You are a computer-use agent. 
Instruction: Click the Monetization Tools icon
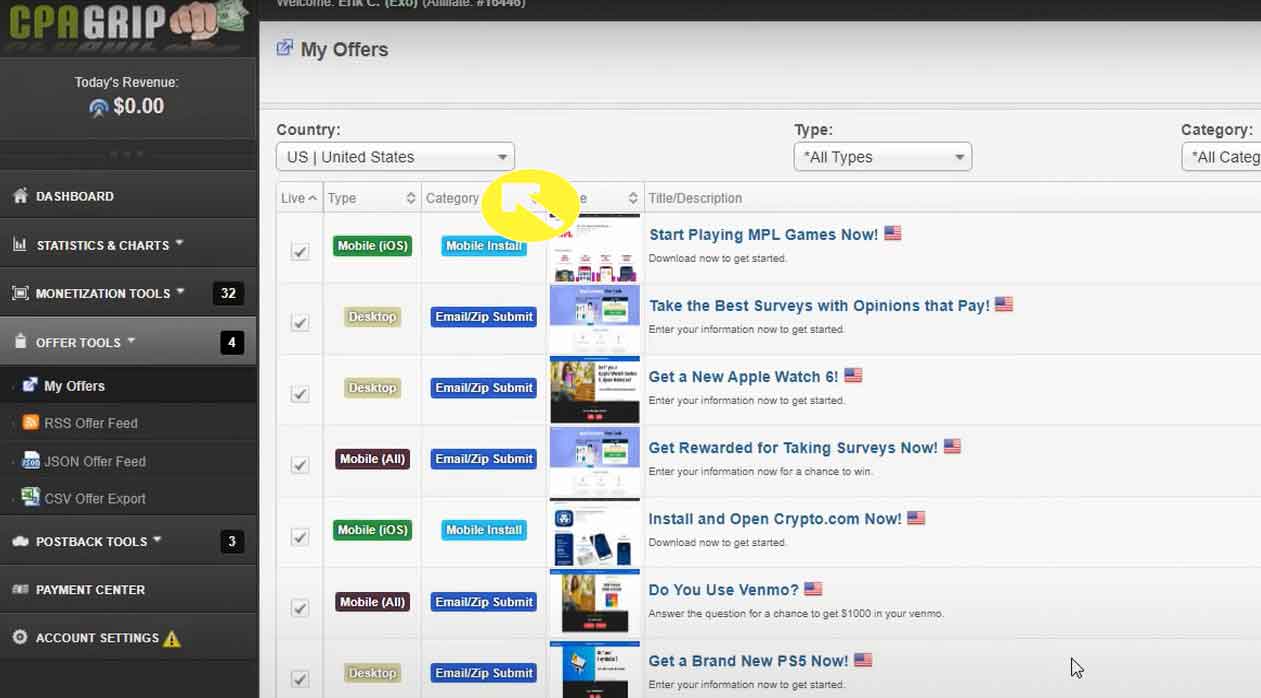(20, 293)
